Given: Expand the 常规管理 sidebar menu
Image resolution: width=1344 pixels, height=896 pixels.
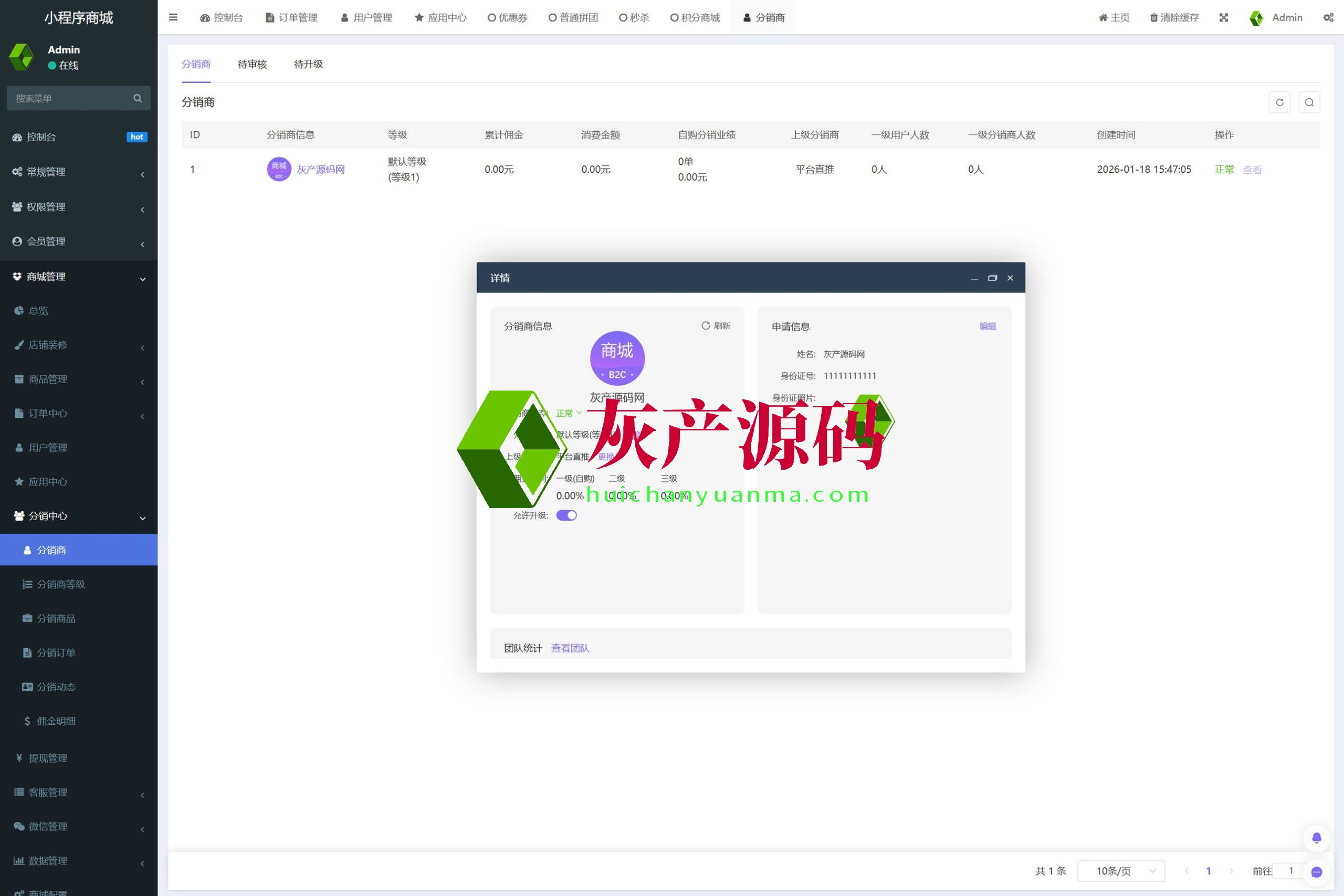Looking at the screenshot, I should point(78,172).
